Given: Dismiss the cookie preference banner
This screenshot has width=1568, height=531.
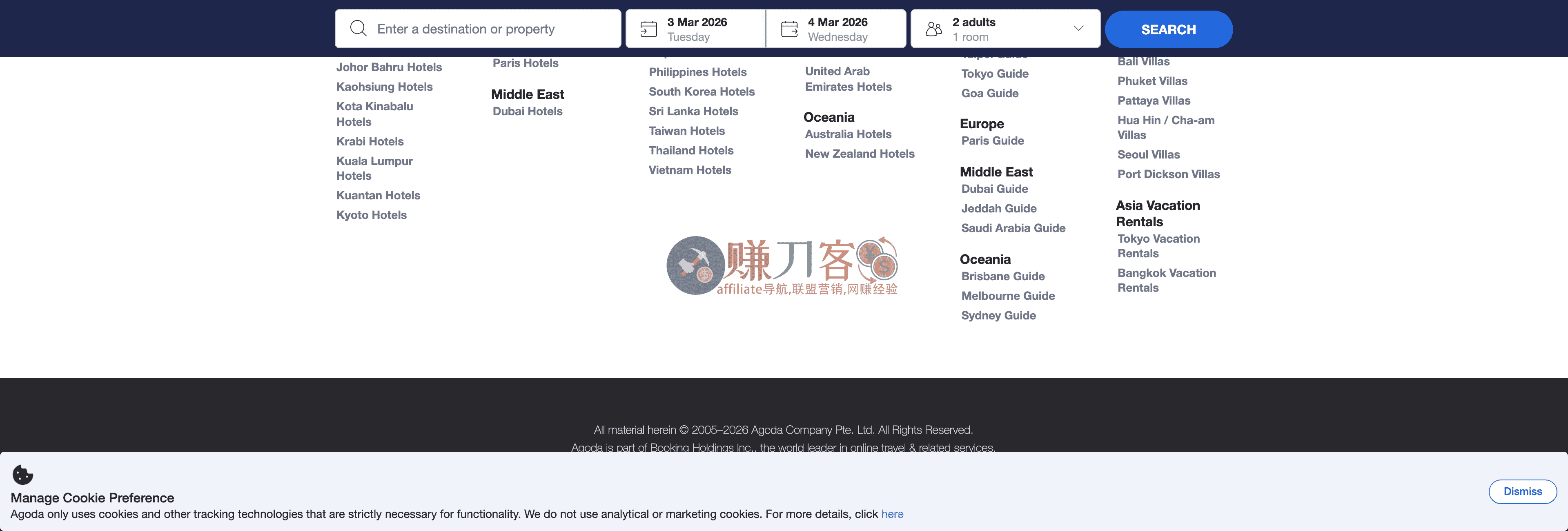Looking at the screenshot, I should (1522, 491).
